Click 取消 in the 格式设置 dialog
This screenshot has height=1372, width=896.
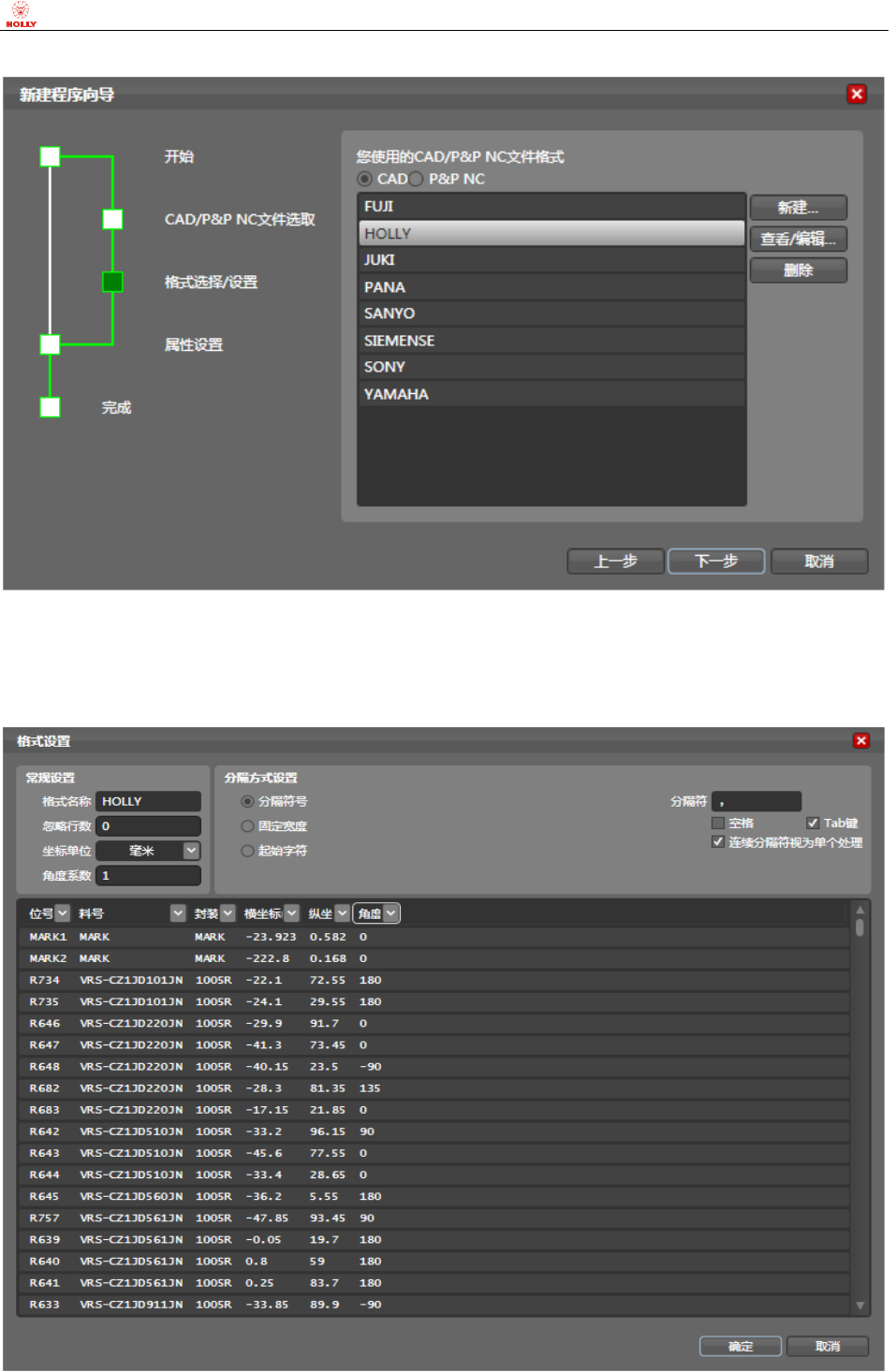(x=828, y=1346)
